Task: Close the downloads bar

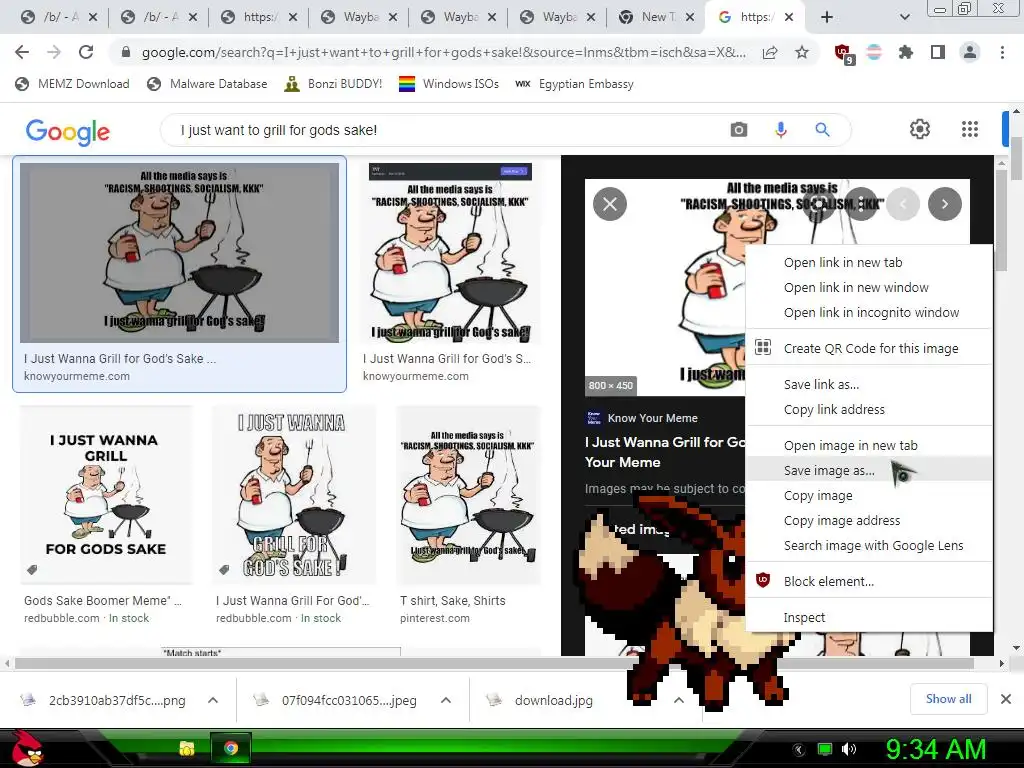Action: coord(1006,699)
